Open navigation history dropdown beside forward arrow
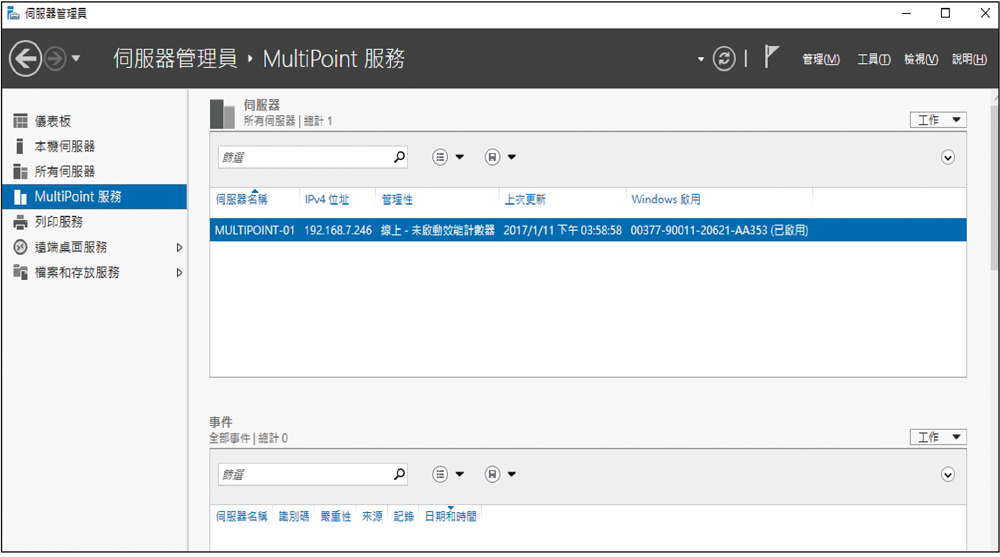The image size is (1000, 557). [76, 59]
